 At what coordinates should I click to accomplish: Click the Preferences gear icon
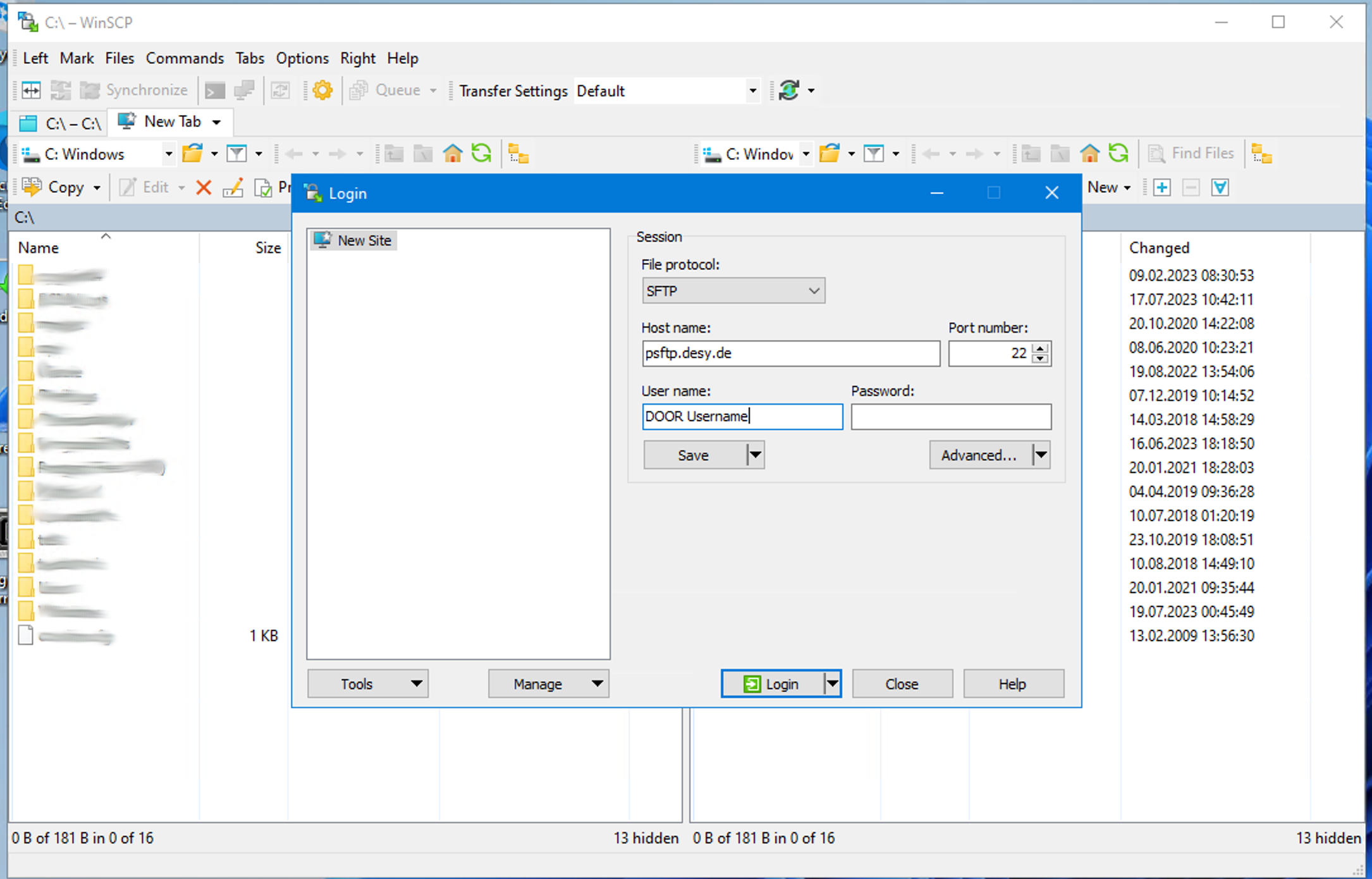tap(322, 90)
